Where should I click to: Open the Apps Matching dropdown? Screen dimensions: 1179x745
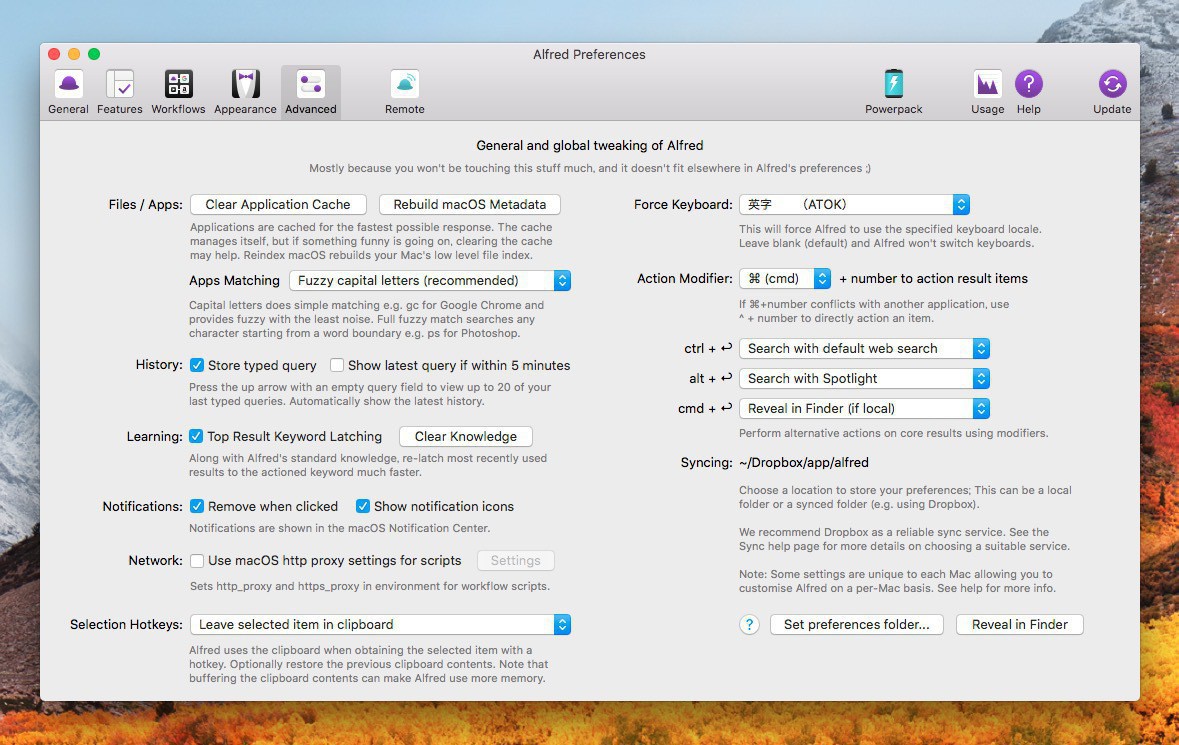click(429, 281)
